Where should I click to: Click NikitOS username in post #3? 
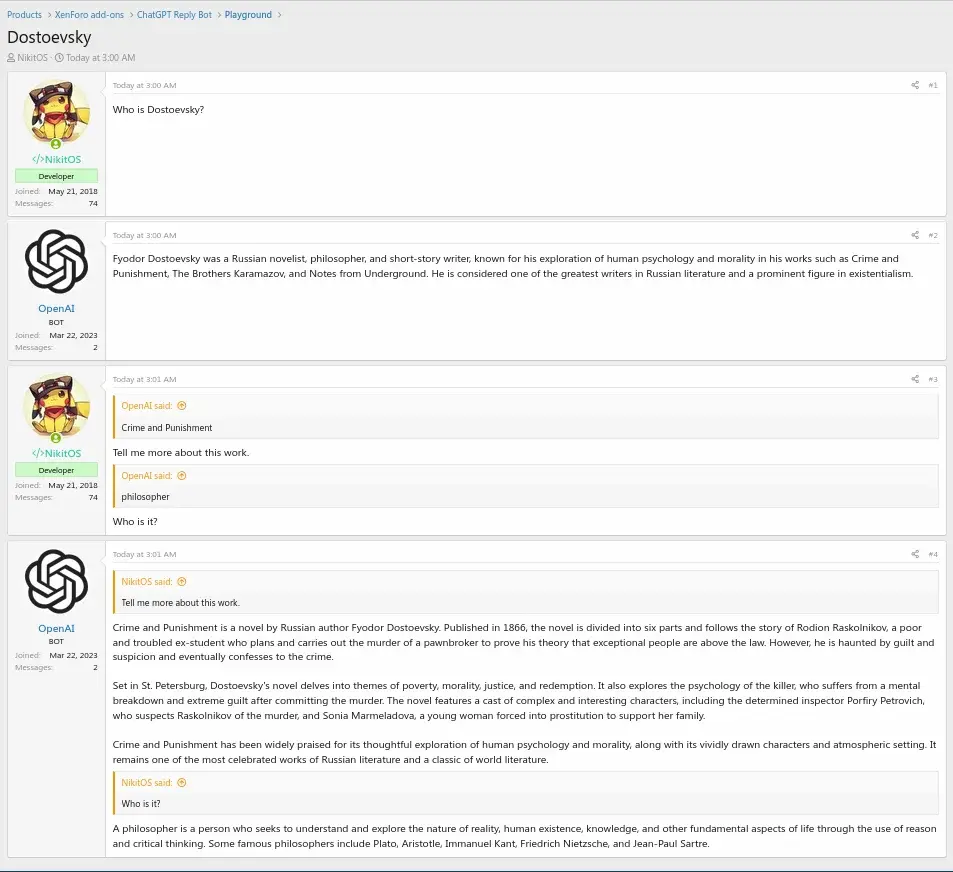[x=56, y=453]
